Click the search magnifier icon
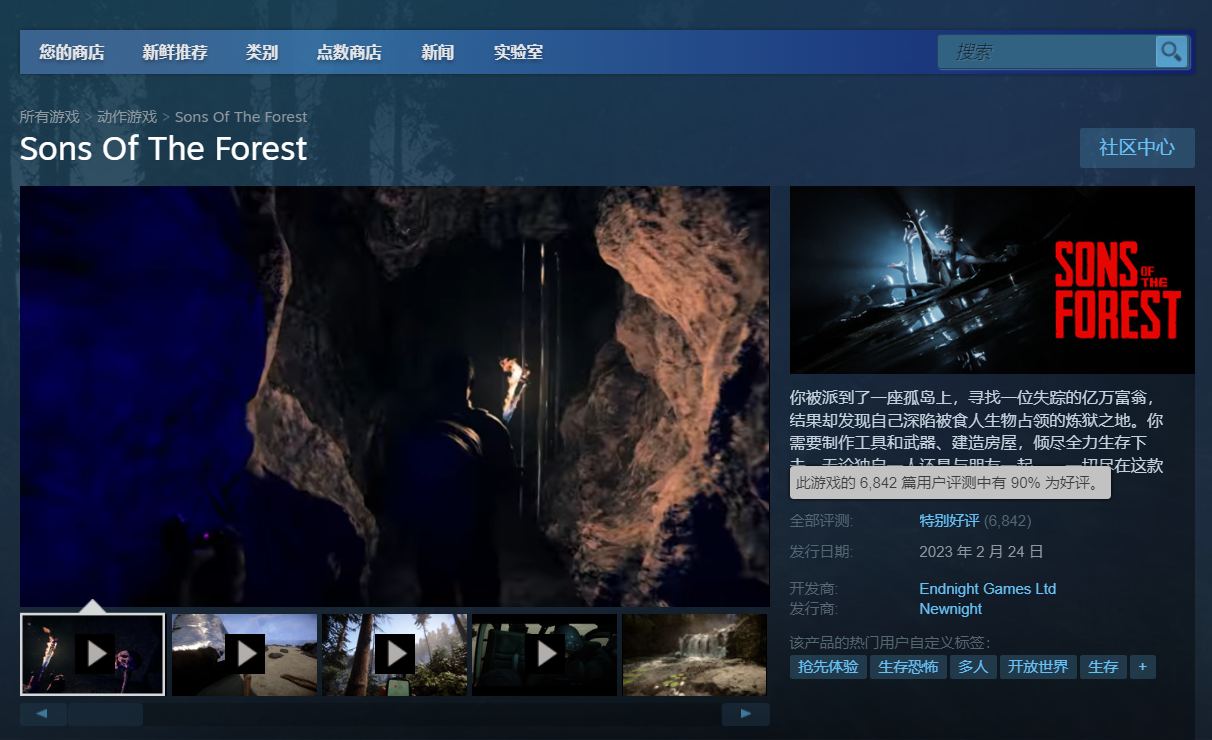1212x740 pixels. (x=1171, y=52)
